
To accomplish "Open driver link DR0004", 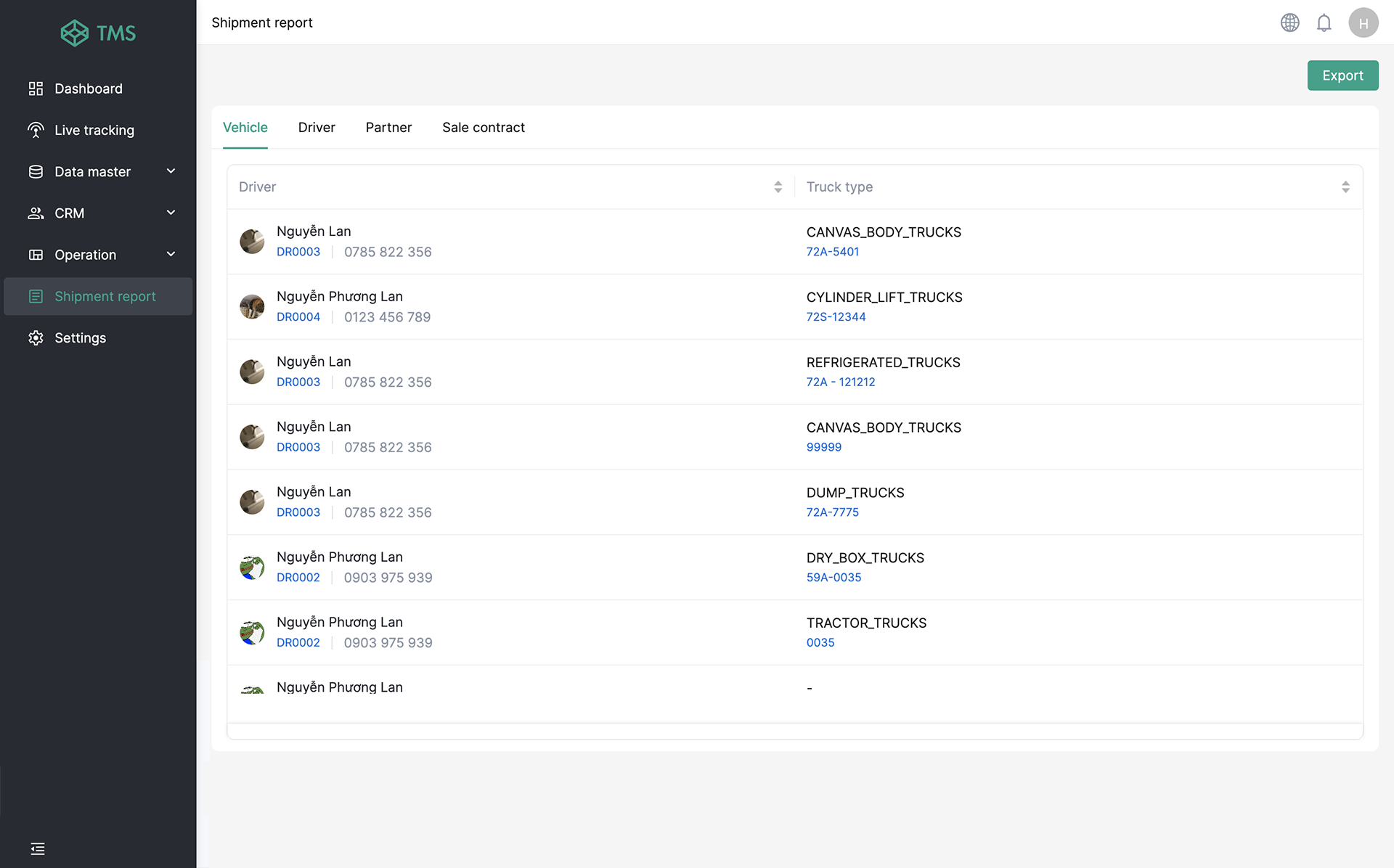I will coord(298,316).
